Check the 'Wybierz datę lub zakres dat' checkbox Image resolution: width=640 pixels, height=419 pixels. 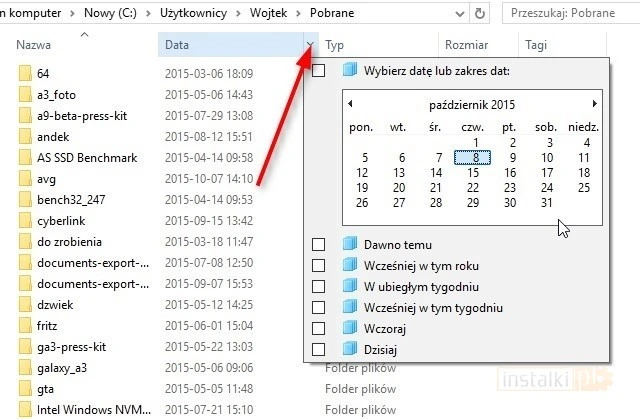click(x=319, y=71)
